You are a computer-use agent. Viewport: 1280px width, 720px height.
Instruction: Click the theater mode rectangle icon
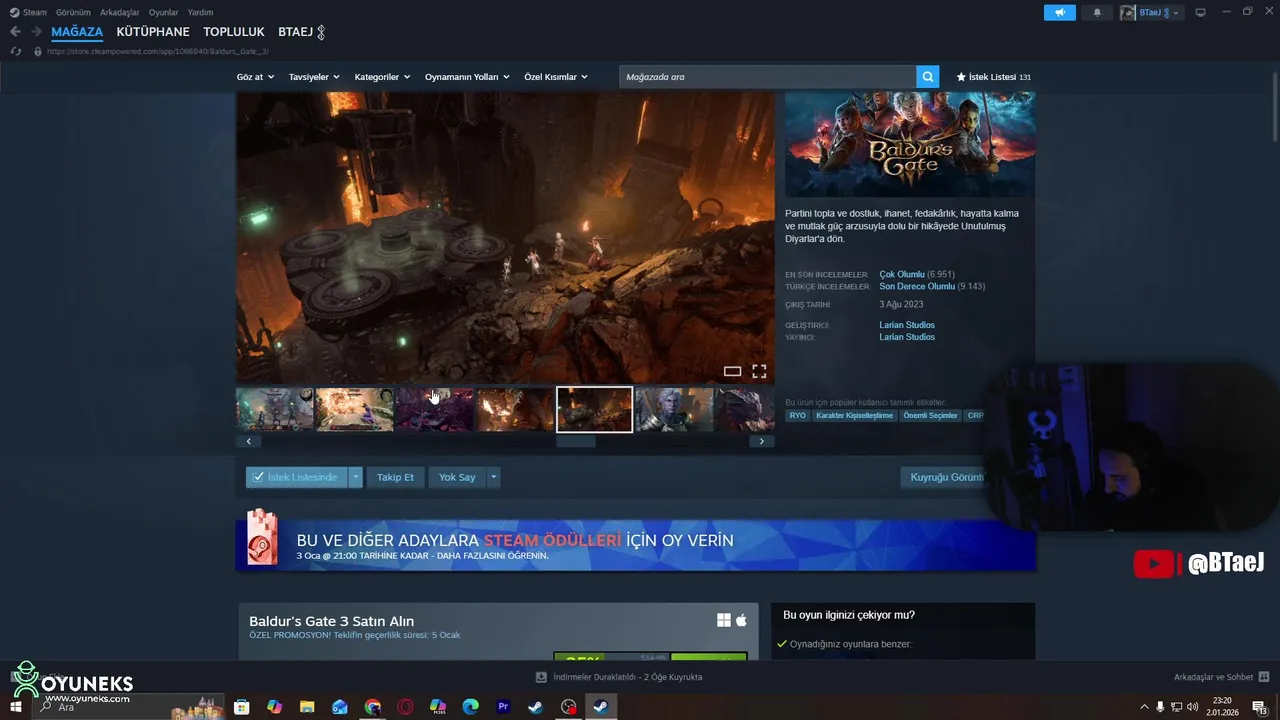732,371
